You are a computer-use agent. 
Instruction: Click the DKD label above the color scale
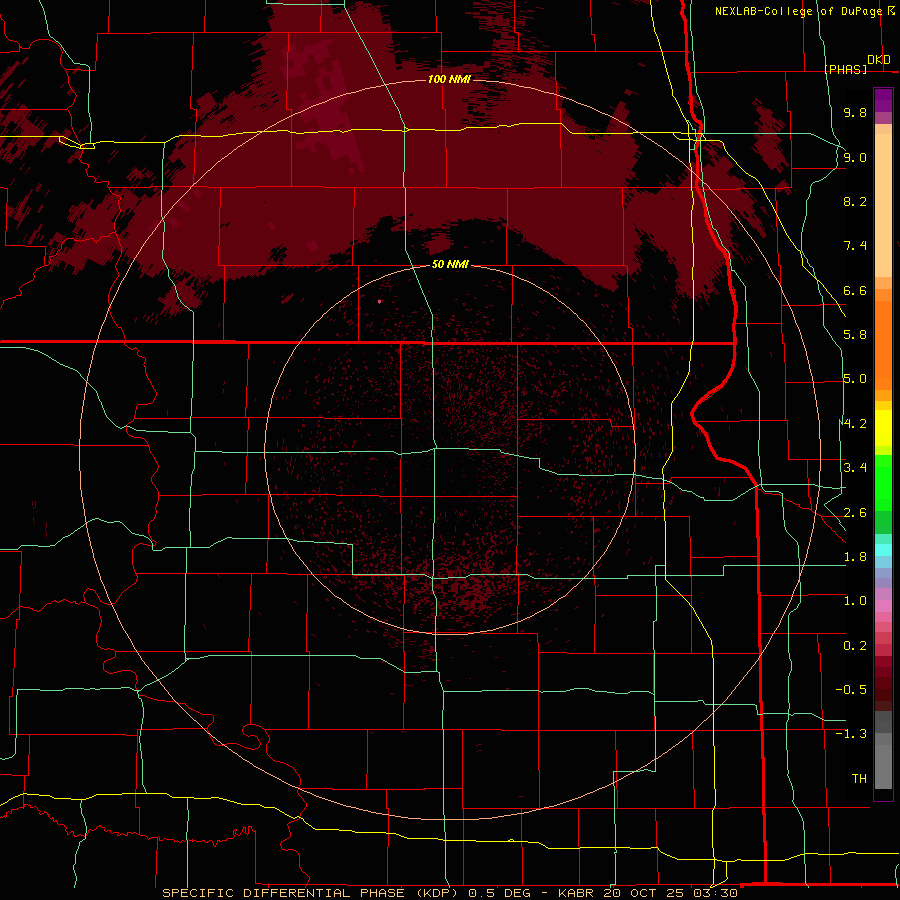point(879,59)
